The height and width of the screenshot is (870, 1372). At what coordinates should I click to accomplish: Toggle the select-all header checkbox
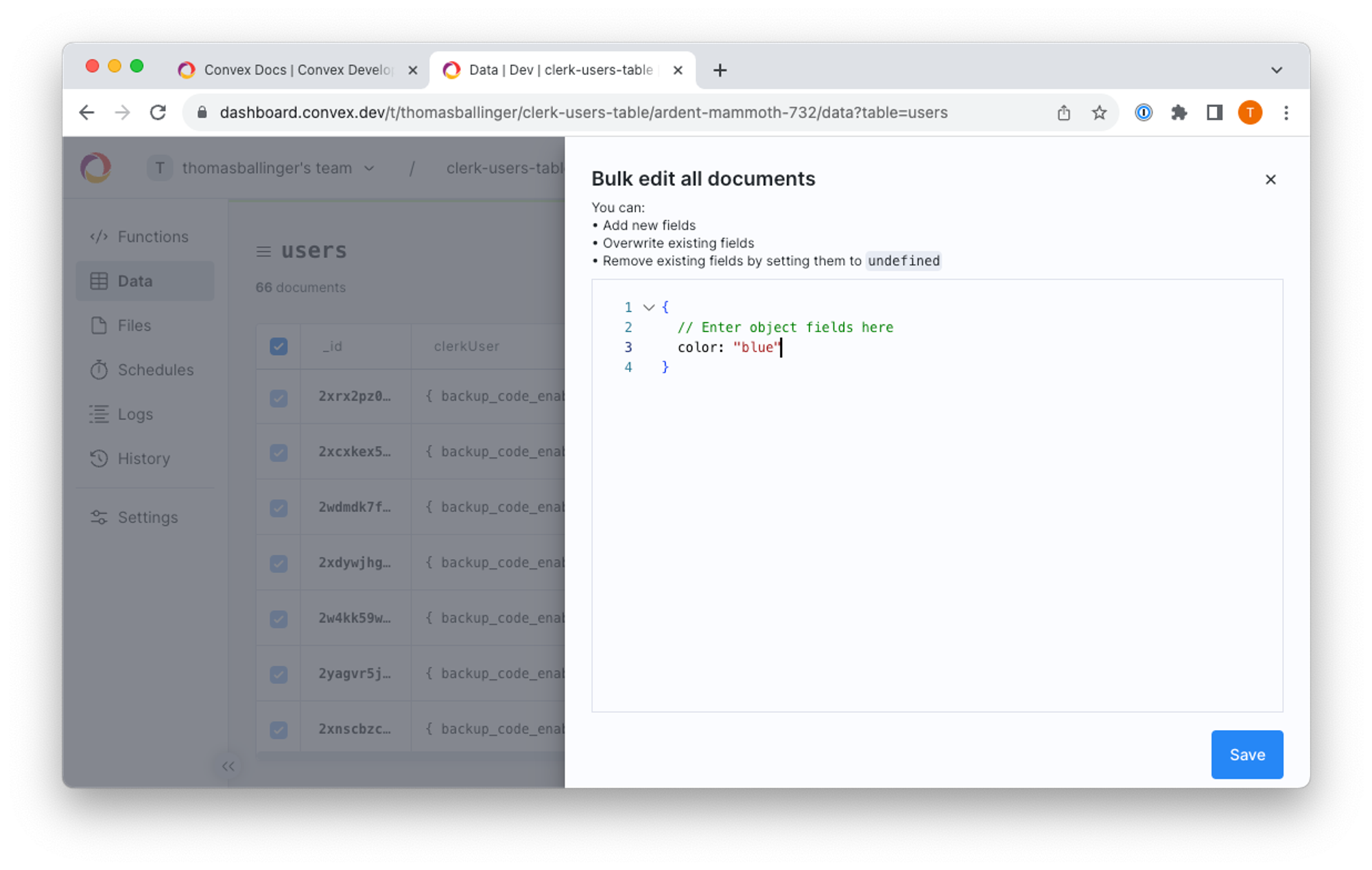coord(279,346)
